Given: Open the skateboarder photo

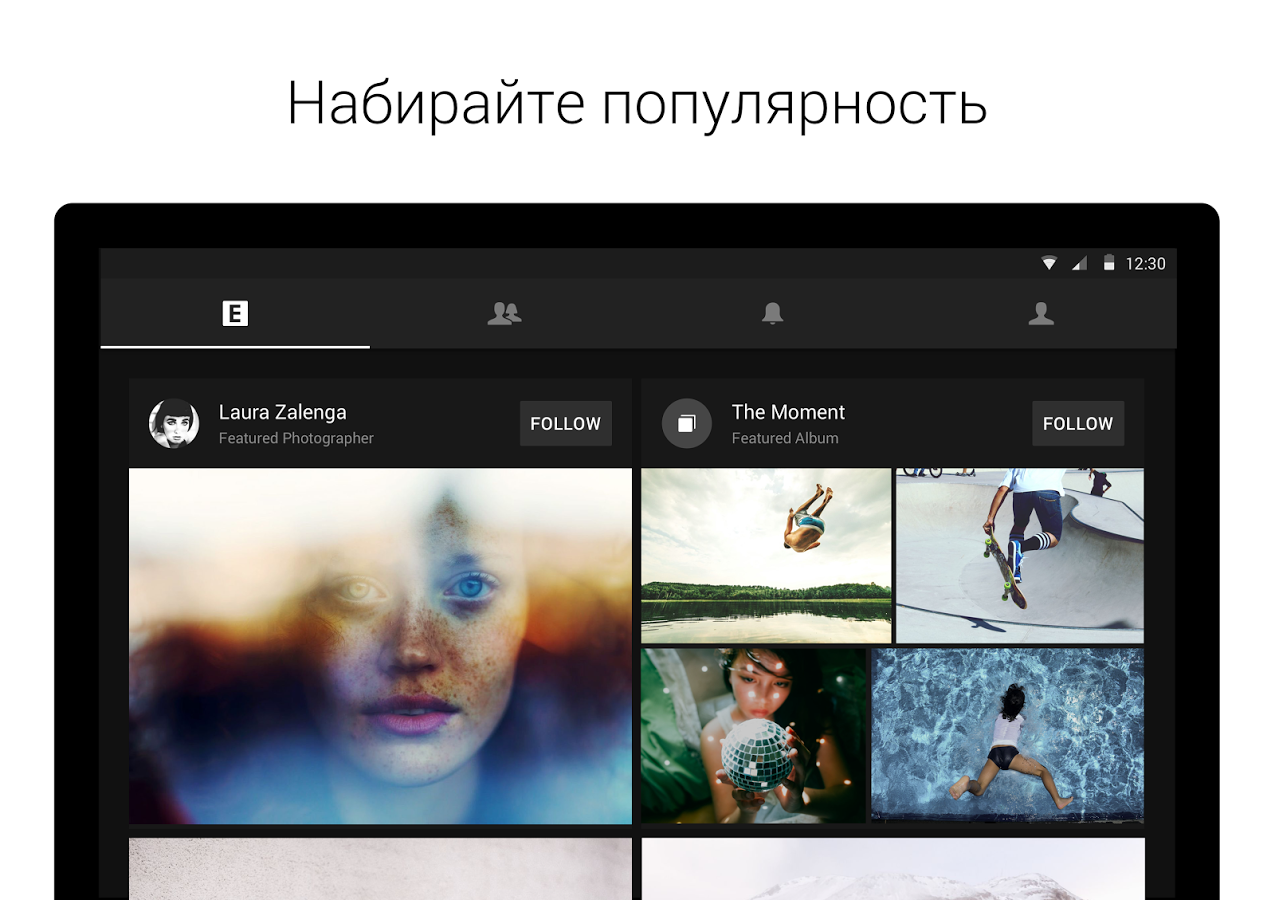Looking at the screenshot, I should click(1020, 555).
